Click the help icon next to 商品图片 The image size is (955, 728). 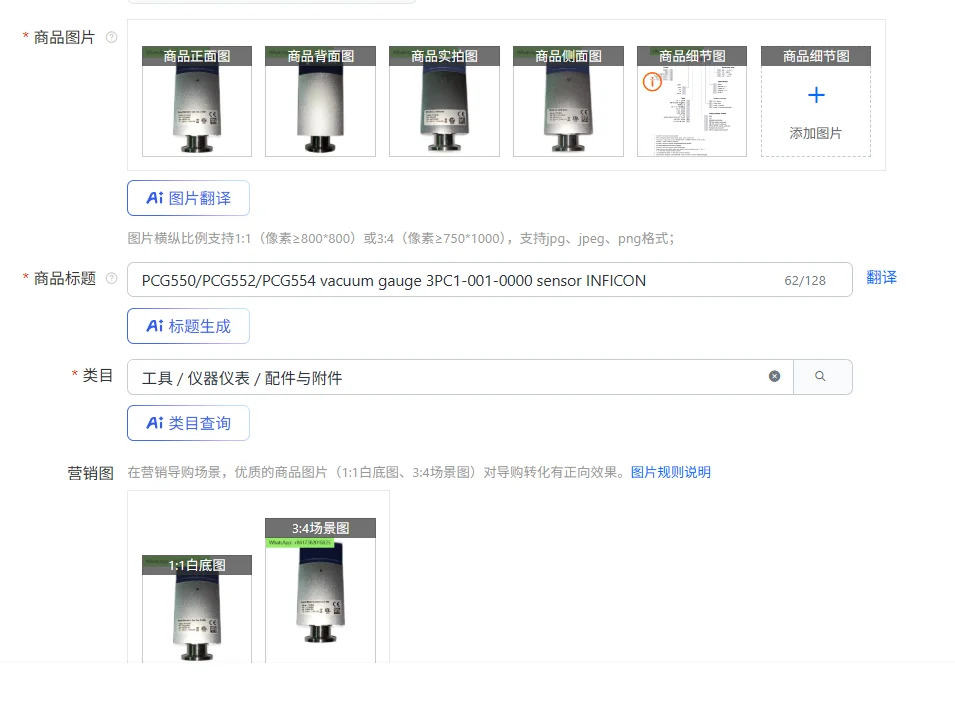point(111,37)
